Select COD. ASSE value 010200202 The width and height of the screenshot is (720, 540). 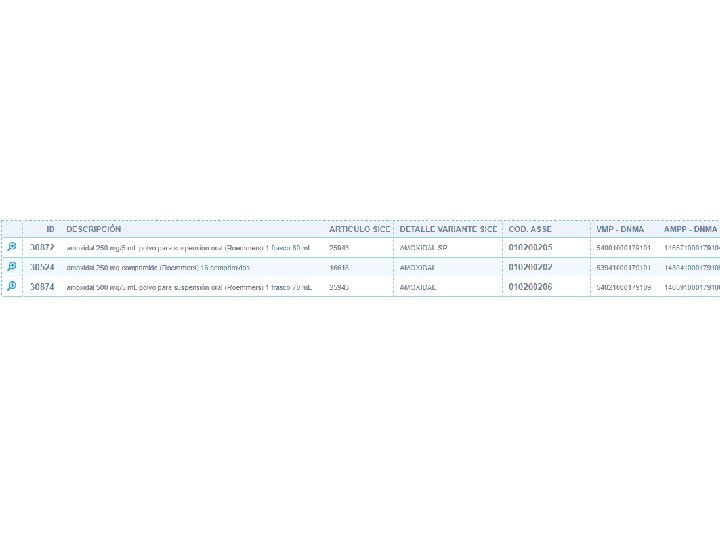coord(530,267)
